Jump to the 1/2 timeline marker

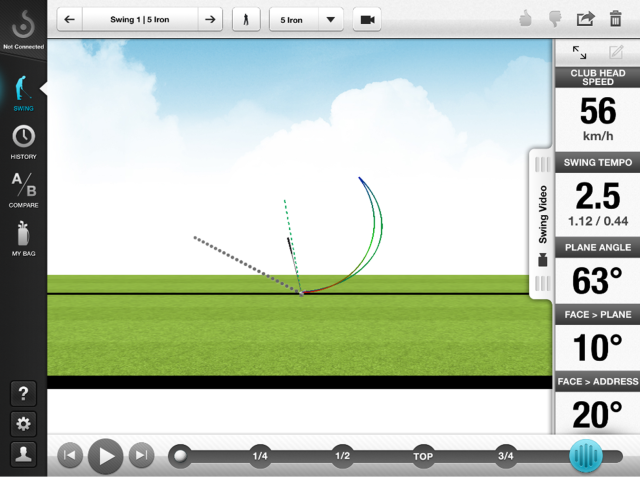click(x=342, y=456)
